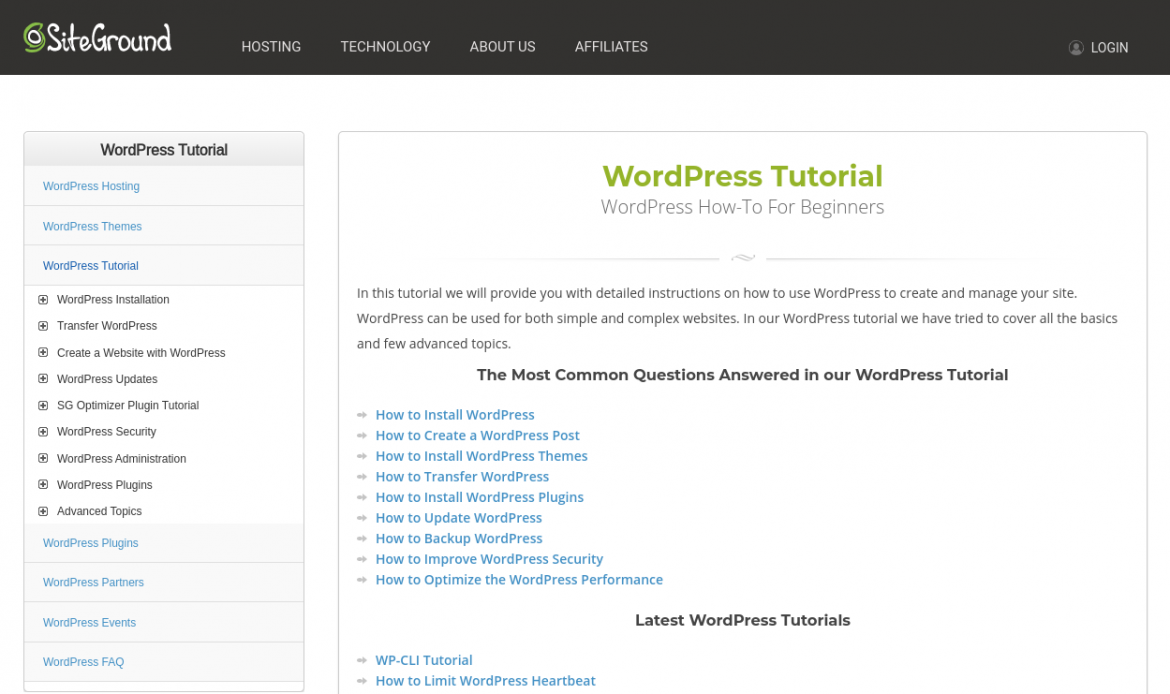Open How to Backup WordPress link
This screenshot has width=1170, height=694.
(459, 539)
